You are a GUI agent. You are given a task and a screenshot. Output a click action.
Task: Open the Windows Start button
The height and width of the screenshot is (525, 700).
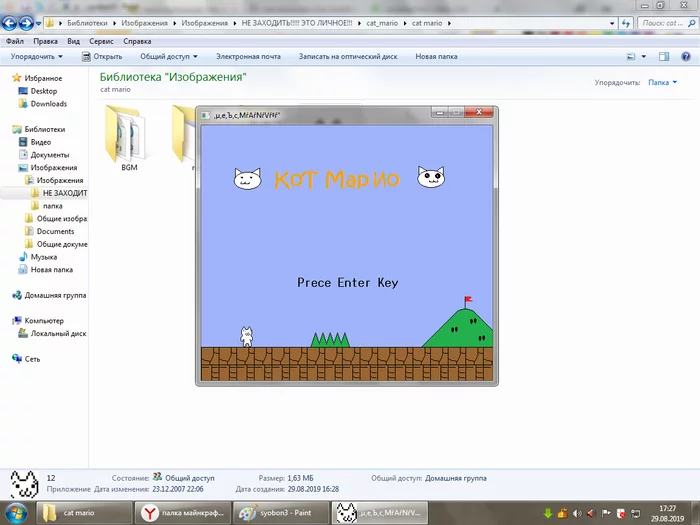[16, 513]
